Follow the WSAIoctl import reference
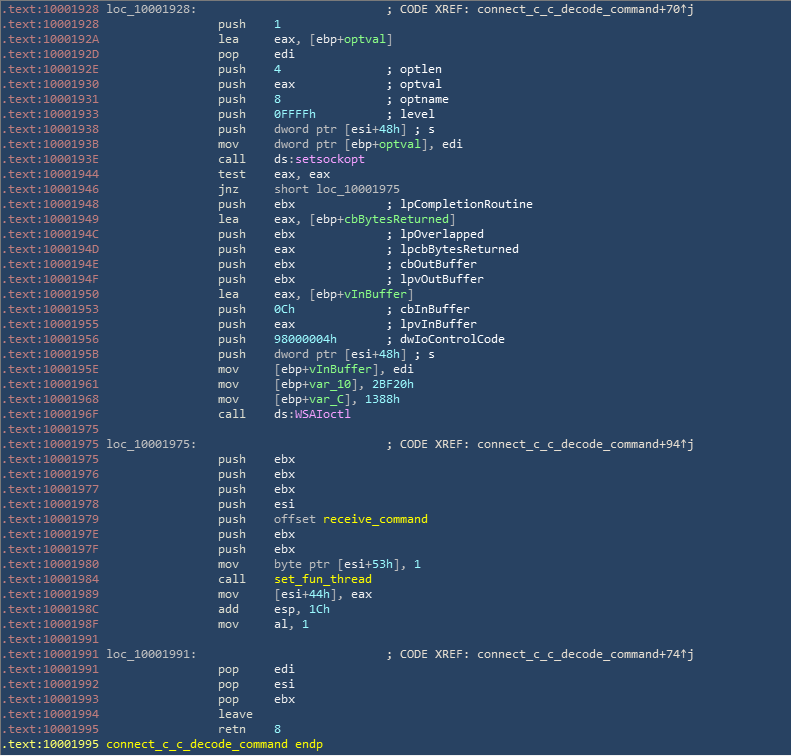Viewport: 791px width, 756px height. [323, 414]
